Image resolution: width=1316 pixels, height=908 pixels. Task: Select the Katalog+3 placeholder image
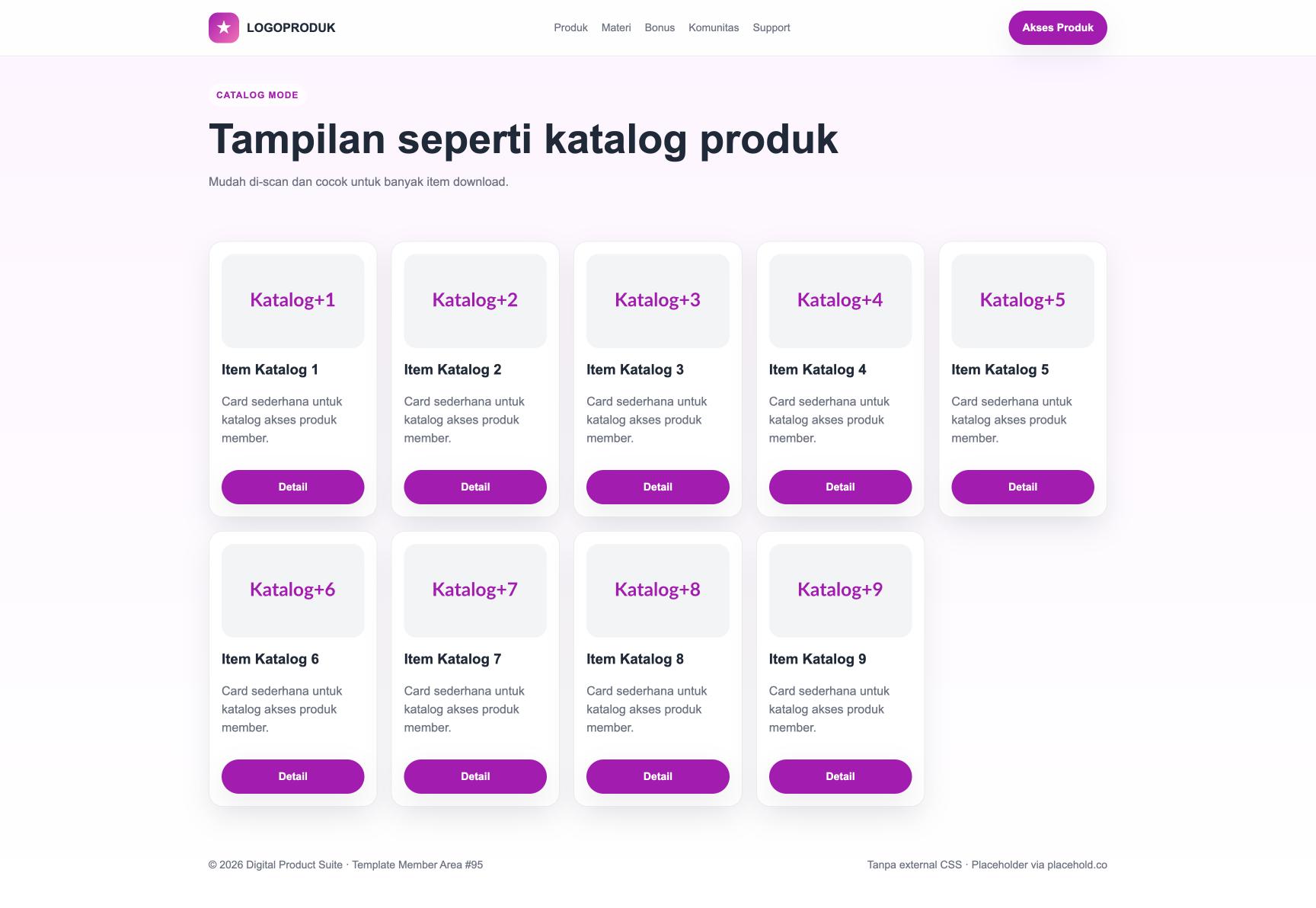tap(657, 301)
